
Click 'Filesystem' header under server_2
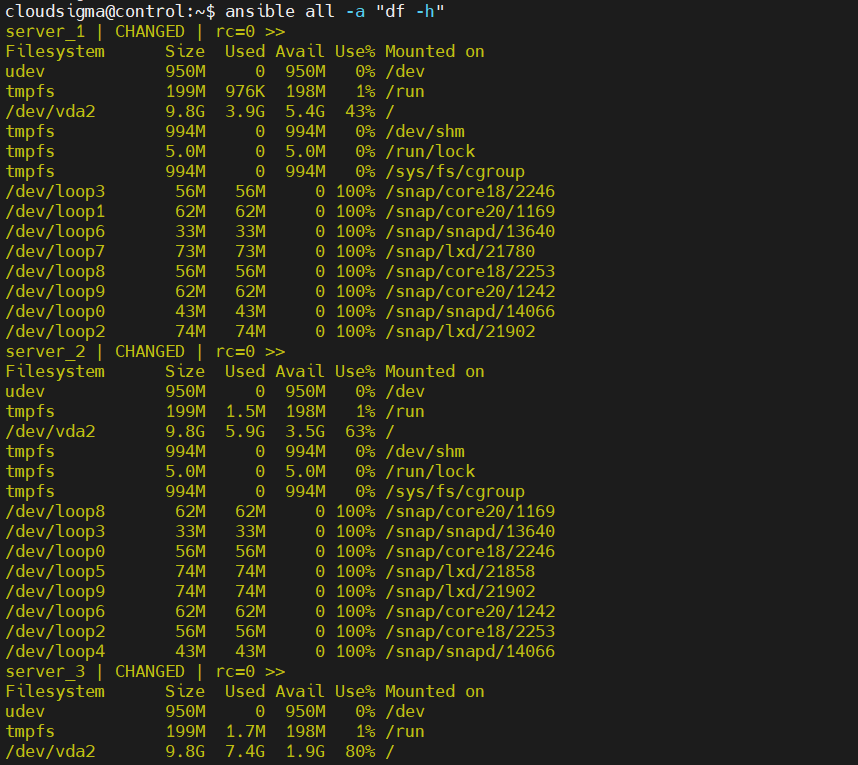[55, 372]
